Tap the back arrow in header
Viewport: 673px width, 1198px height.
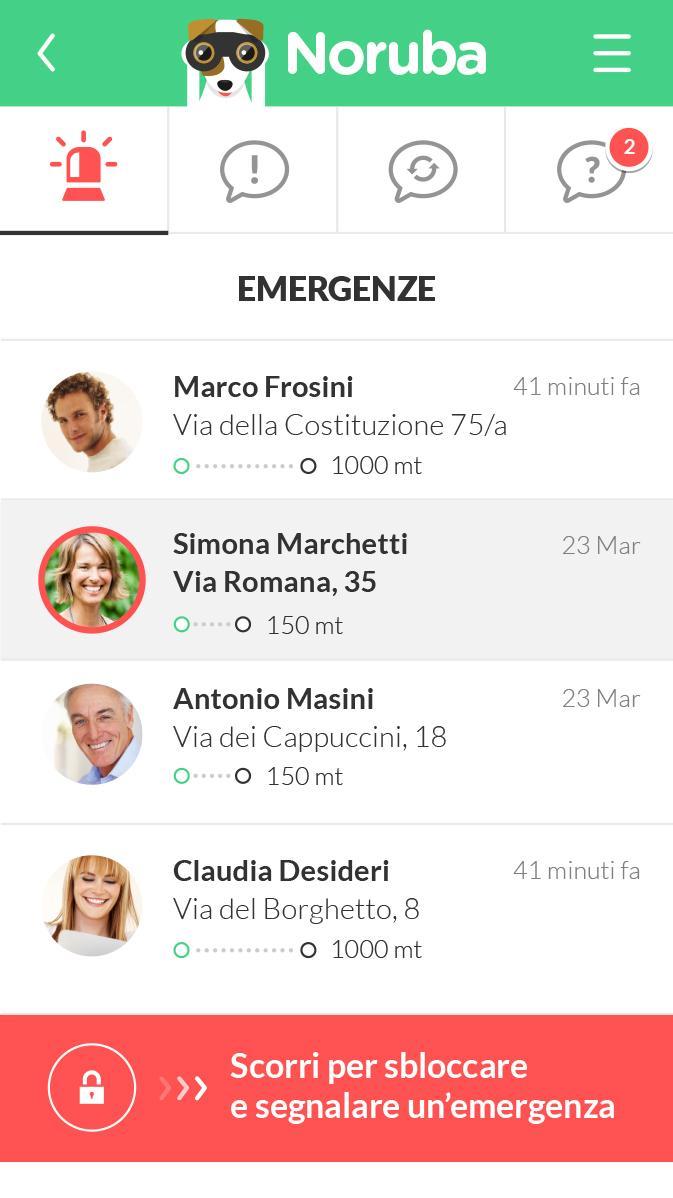(46, 53)
